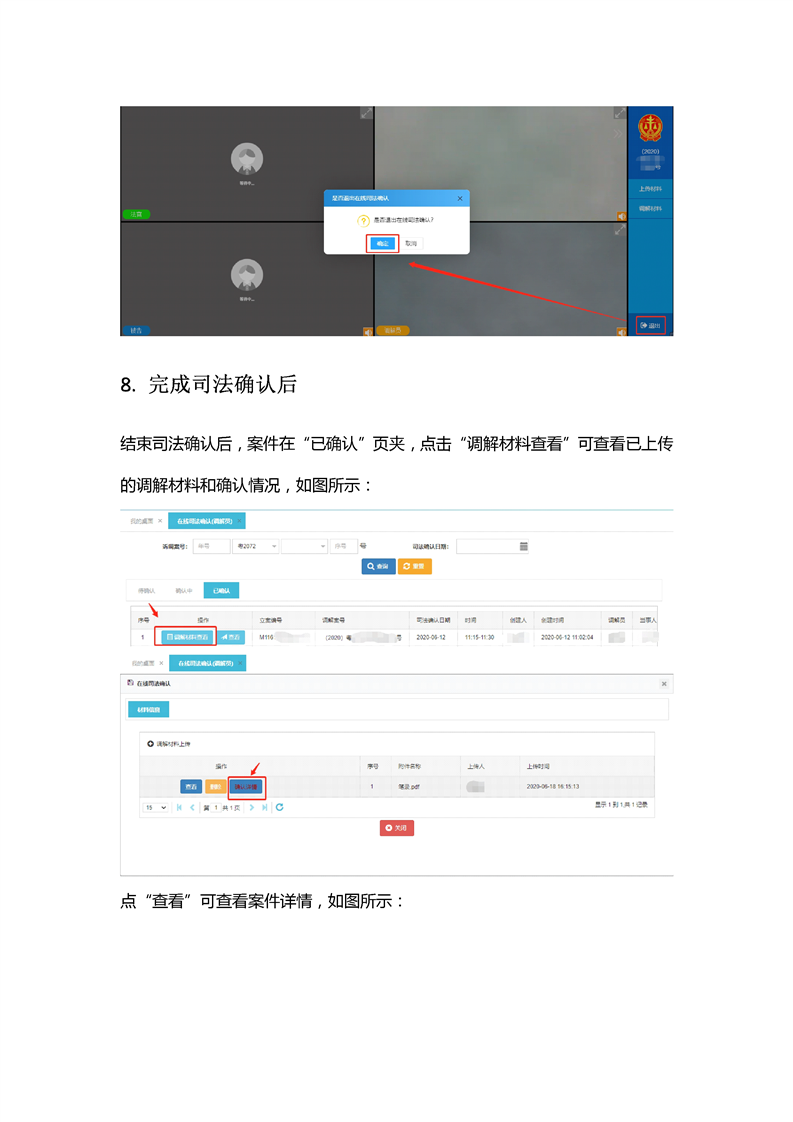The height and width of the screenshot is (1122, 793).
Task: Mute the speaker in 被告 video panel
Action: coord(367,331)
